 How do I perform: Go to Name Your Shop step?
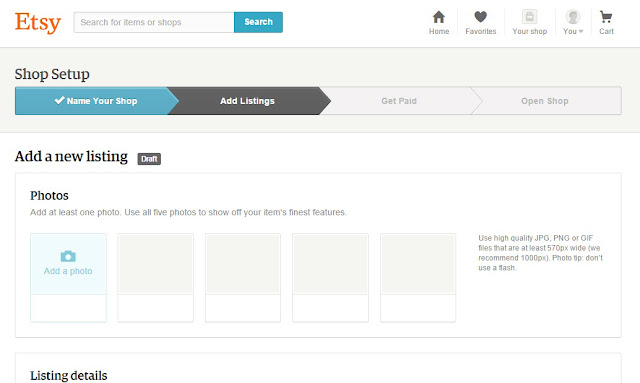96,101
